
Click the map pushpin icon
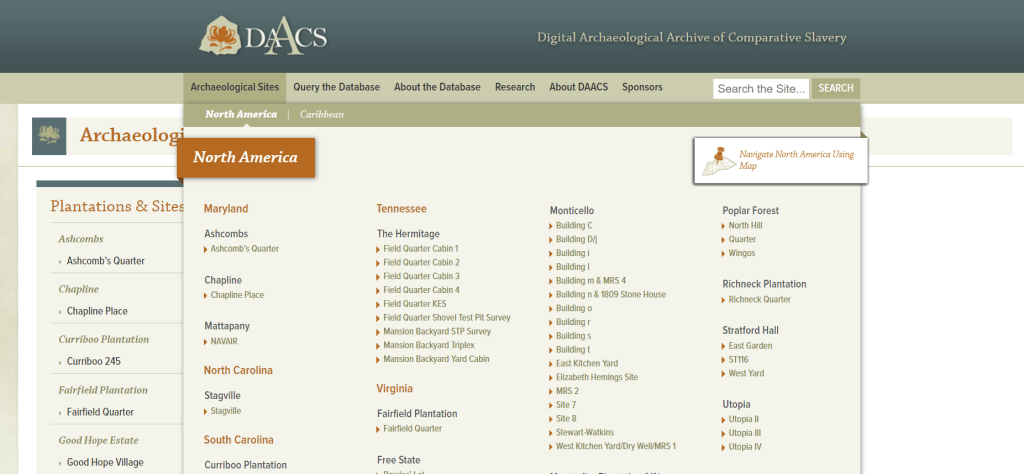(718, 158)
